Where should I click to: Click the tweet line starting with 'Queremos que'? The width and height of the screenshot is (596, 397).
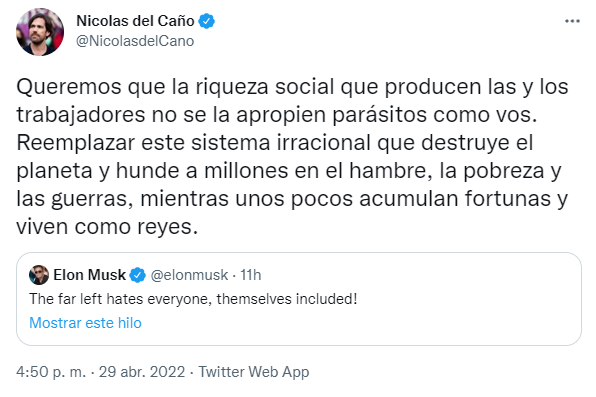pos(292,87)
